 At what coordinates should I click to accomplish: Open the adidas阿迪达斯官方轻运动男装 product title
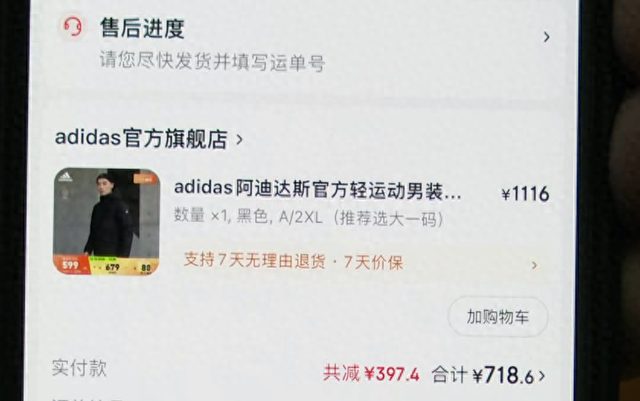pyautogui.click(x=318, y=190)
